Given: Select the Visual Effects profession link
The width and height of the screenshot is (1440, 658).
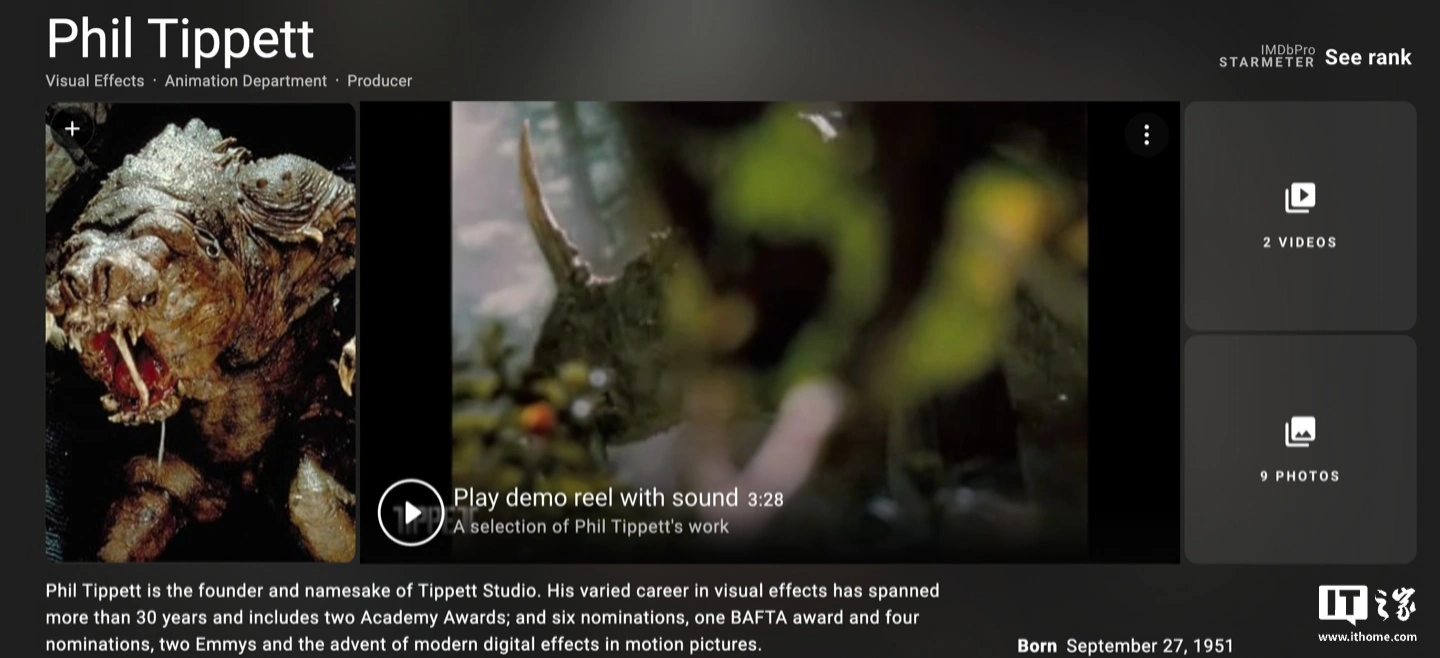Looking at the screenshot, I should pos(95,81).
